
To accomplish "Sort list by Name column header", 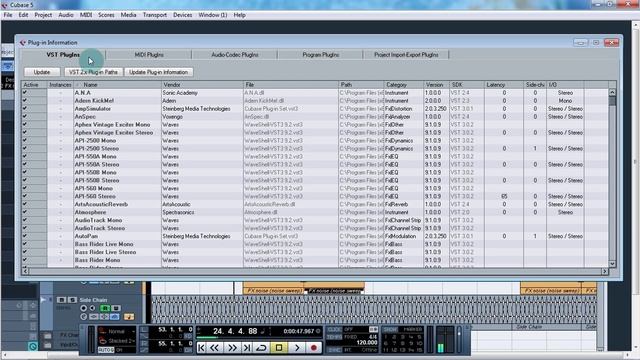I will 118,85.
